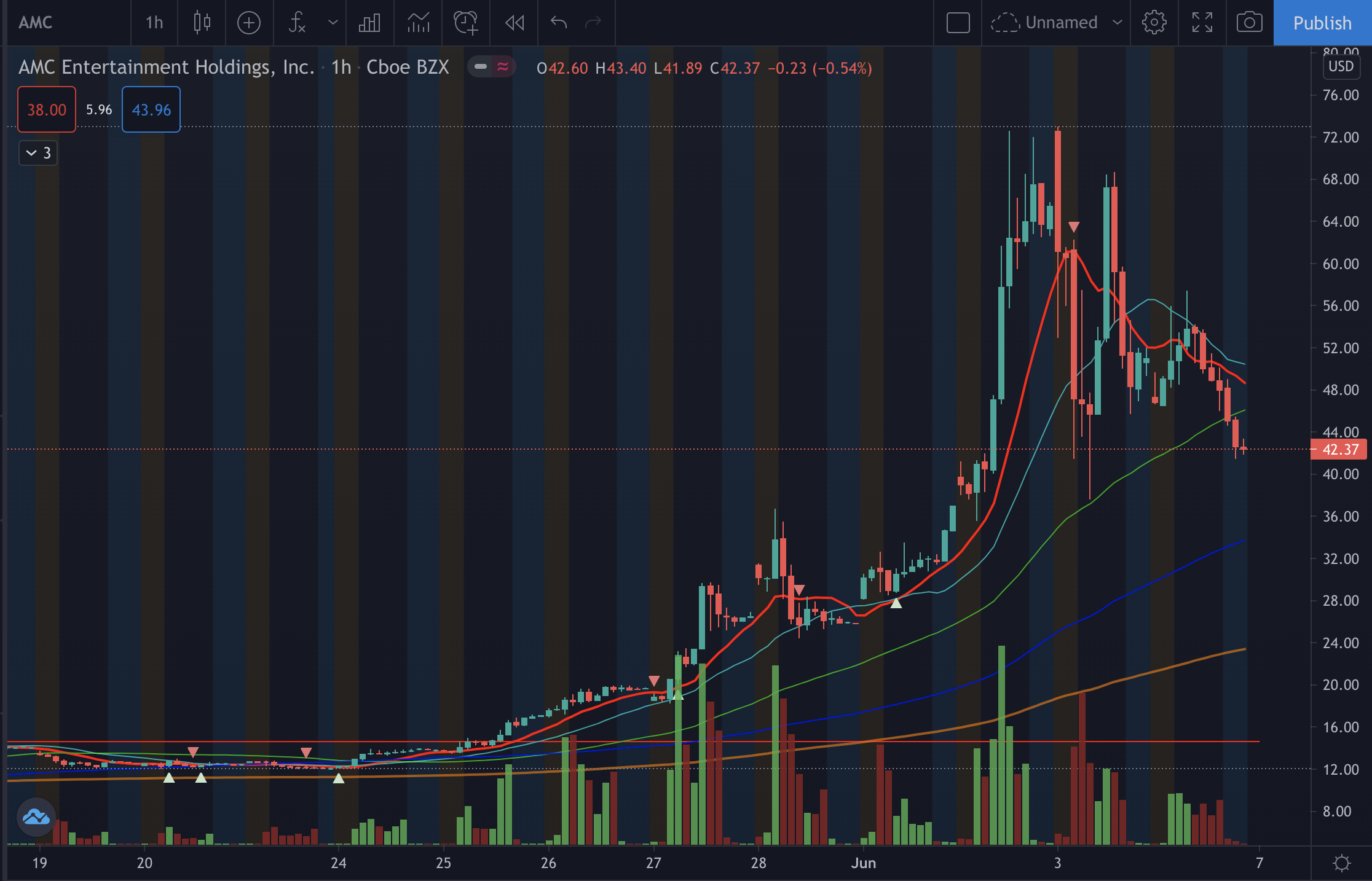Change the 1h timeframe interval

154,23
